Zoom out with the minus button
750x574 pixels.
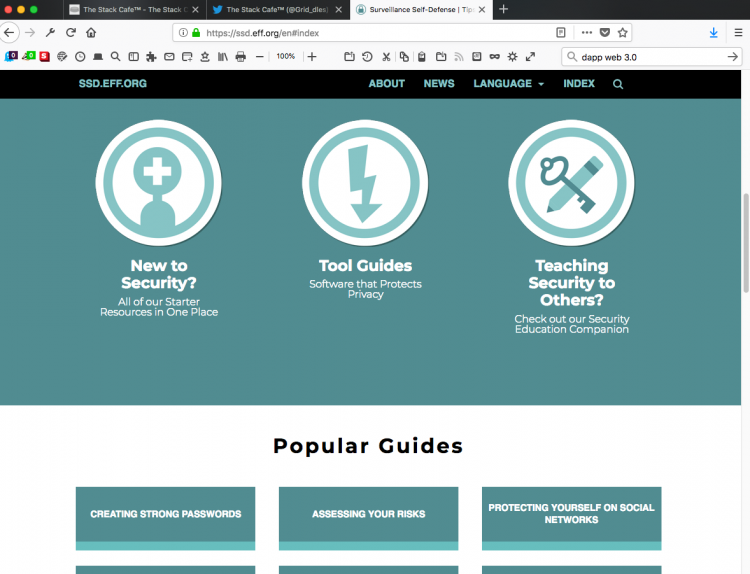click(x=260, y=56)
